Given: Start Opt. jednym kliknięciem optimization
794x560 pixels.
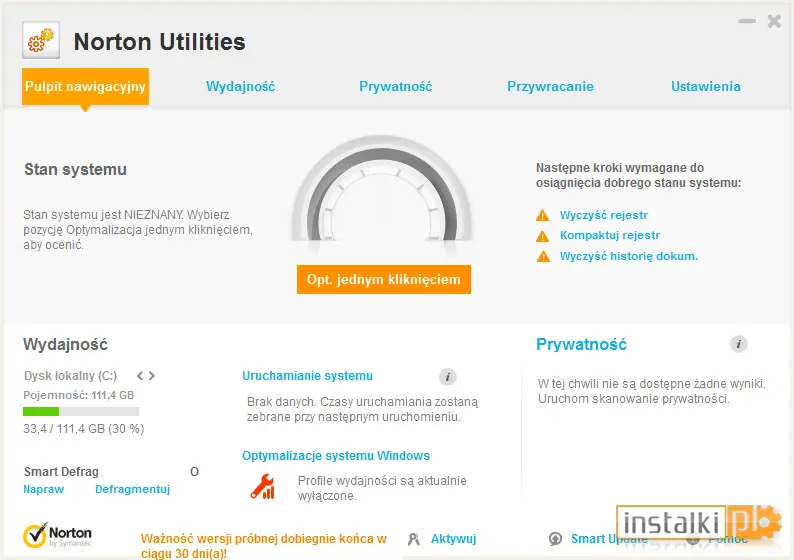Looking at the screenshot, I should pos(384,279).
